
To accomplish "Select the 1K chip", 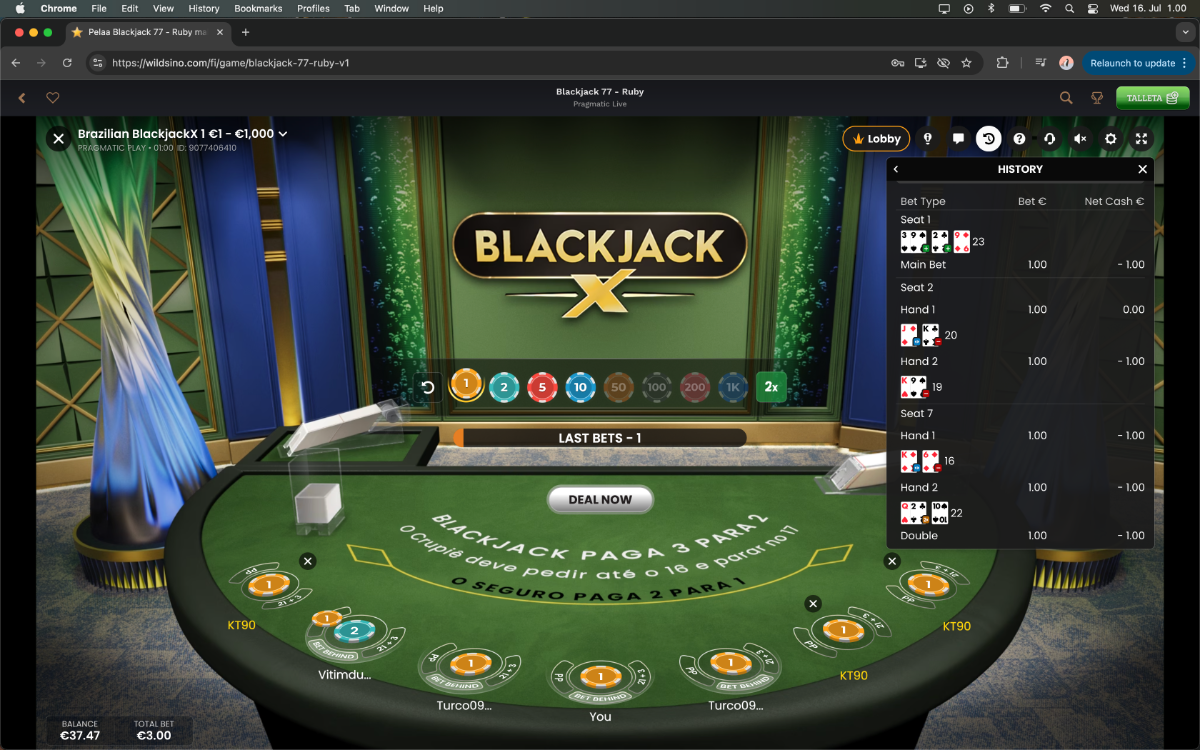I will [732, 387].
